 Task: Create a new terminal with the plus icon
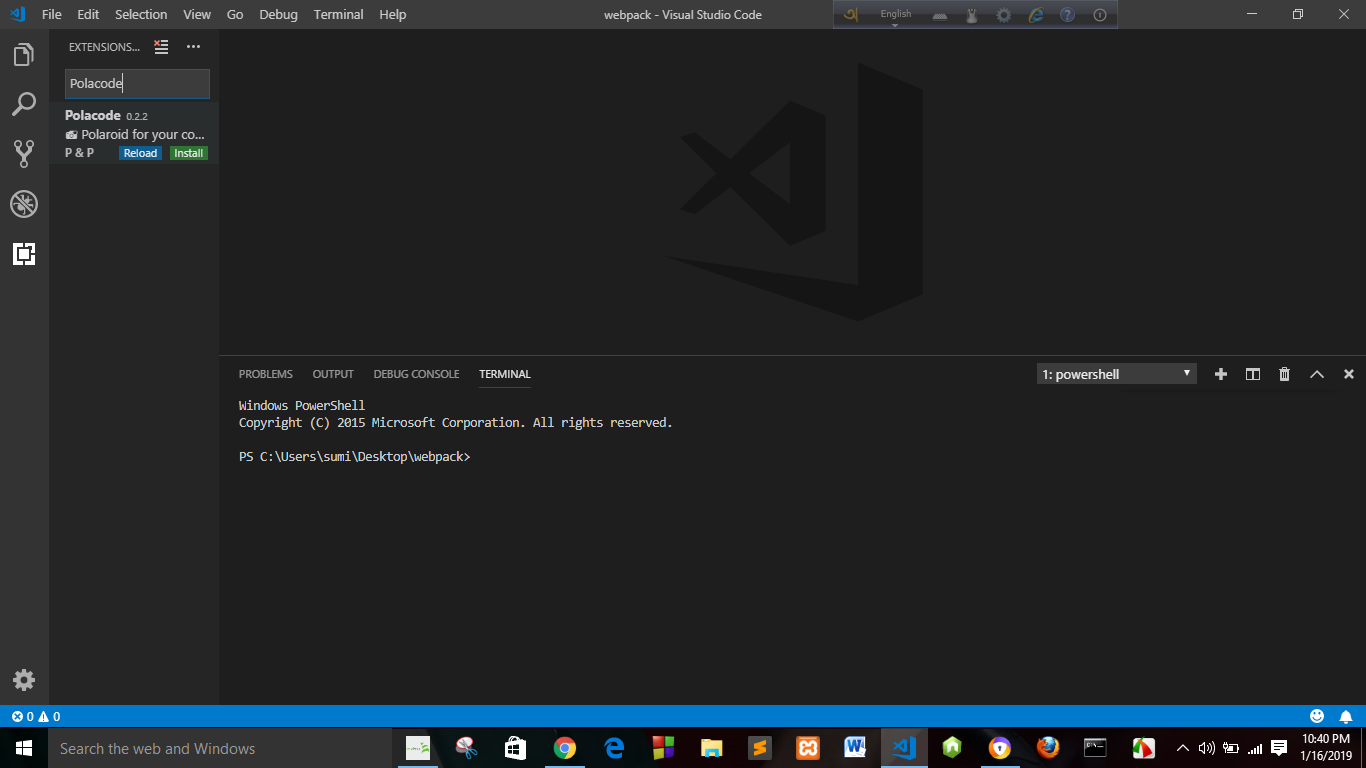click(x=1220, y=373)
